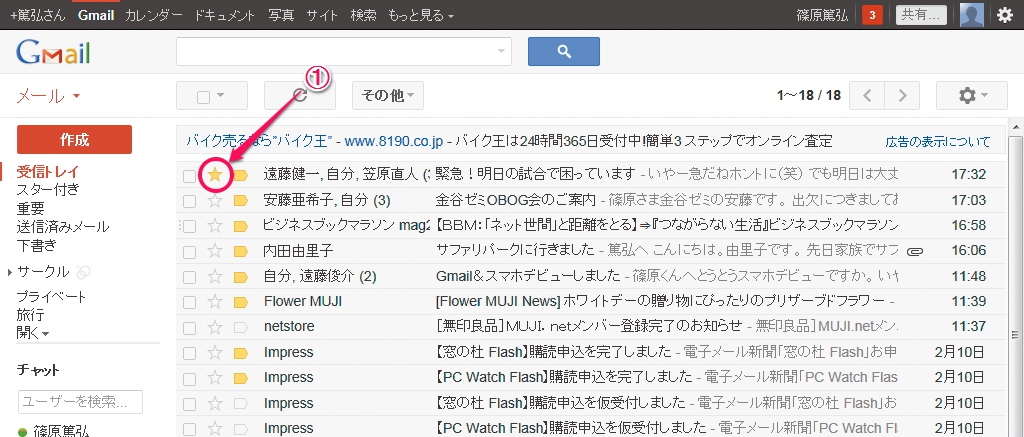This screenshot has height=437, width=1024.
Task: Click the blue search magnifier button
Action: 562,51
